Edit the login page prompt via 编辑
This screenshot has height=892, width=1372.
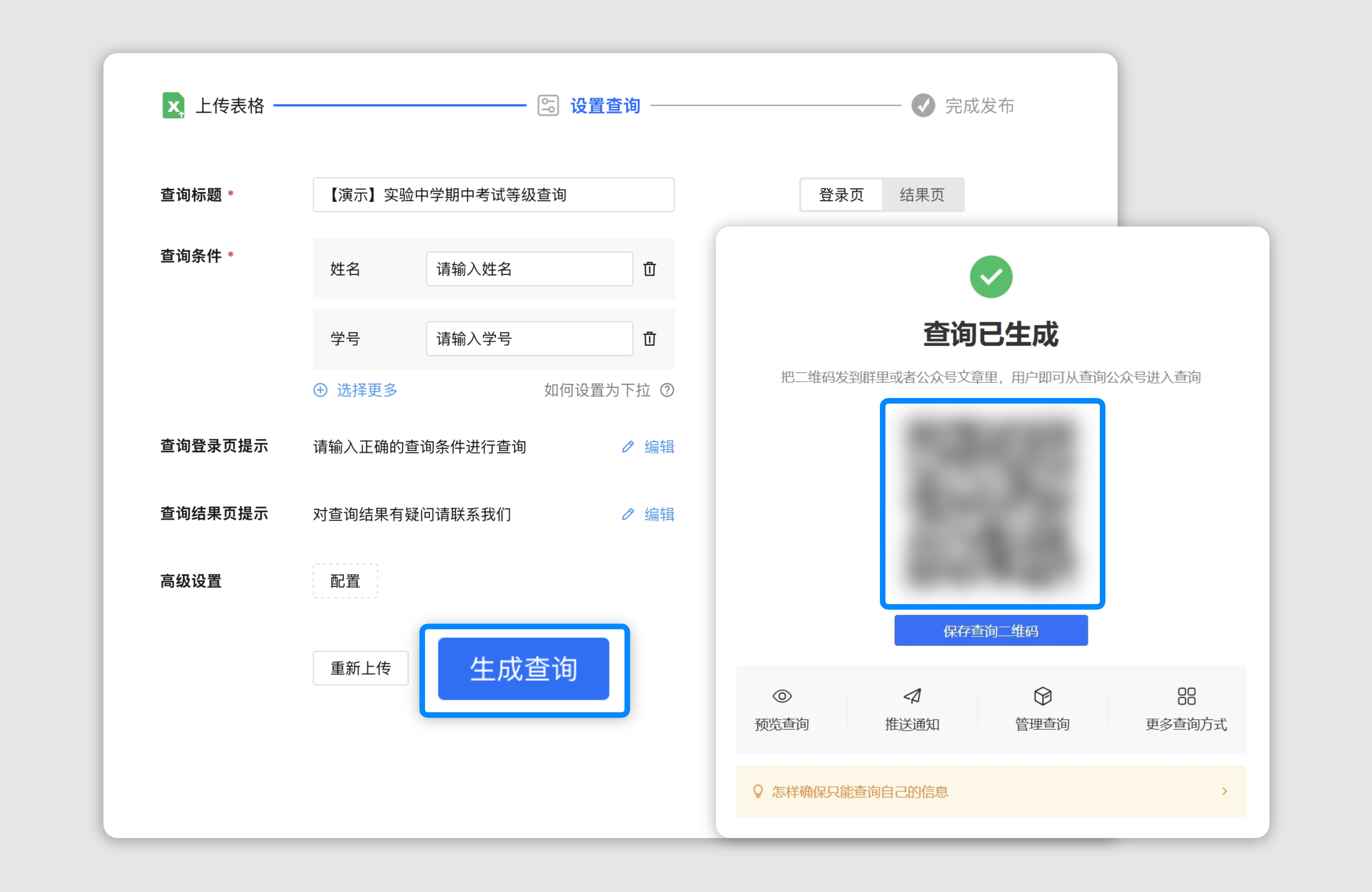point(659,447)
